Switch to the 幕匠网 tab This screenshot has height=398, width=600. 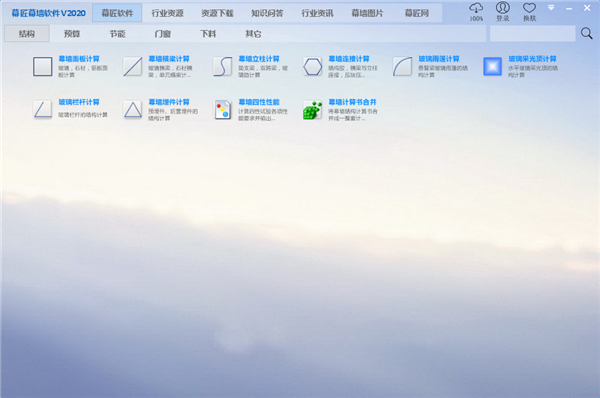coord(417,13)
